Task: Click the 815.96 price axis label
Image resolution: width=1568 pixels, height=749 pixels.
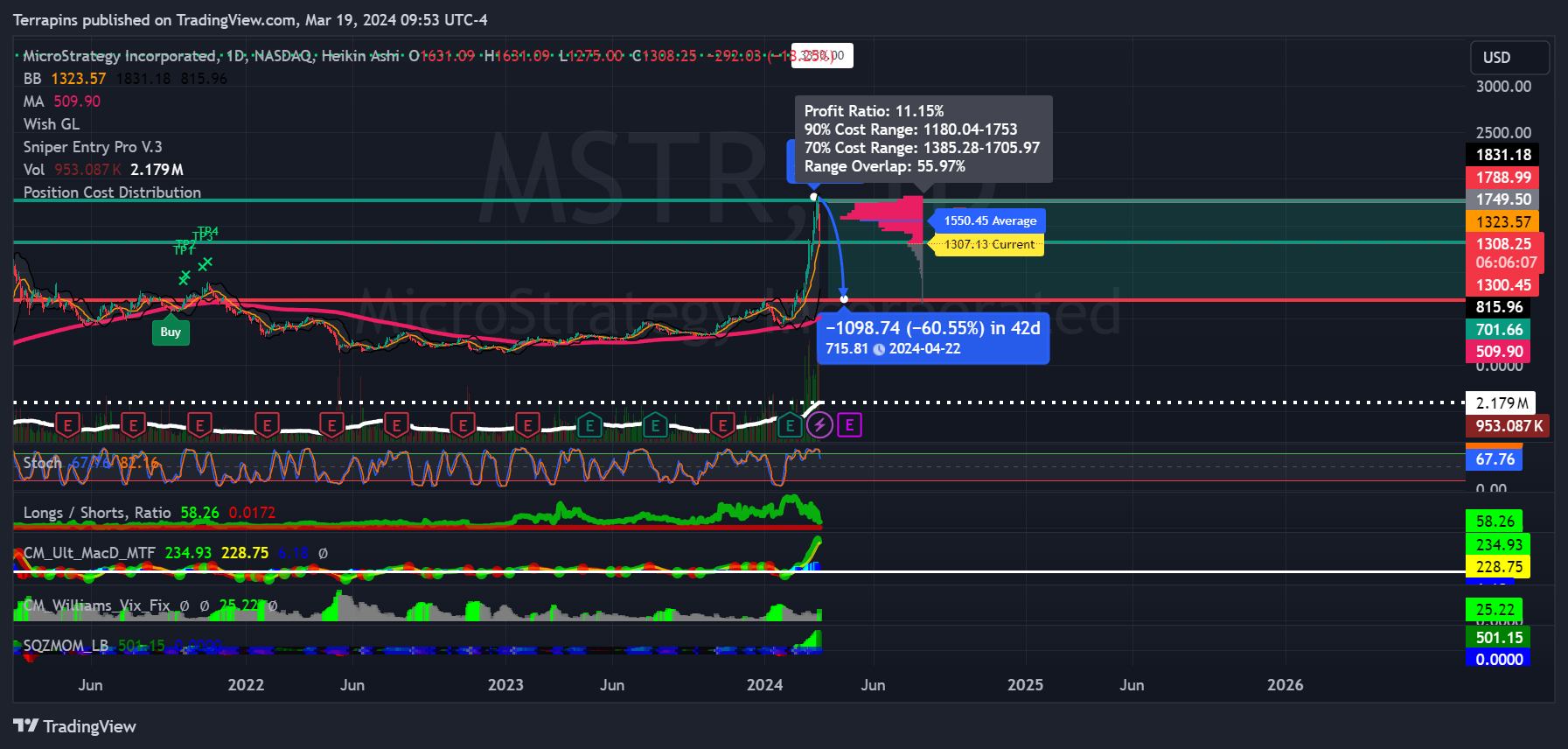Action: 1498,307
